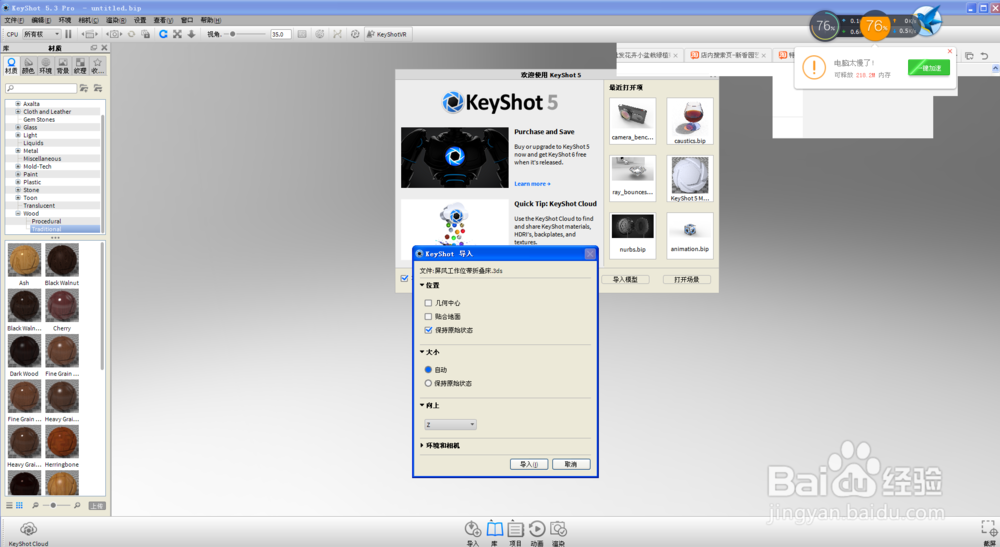The image size is (1000, 547).
Task: Expand the Axalta material category
Action: pos(18,103)
